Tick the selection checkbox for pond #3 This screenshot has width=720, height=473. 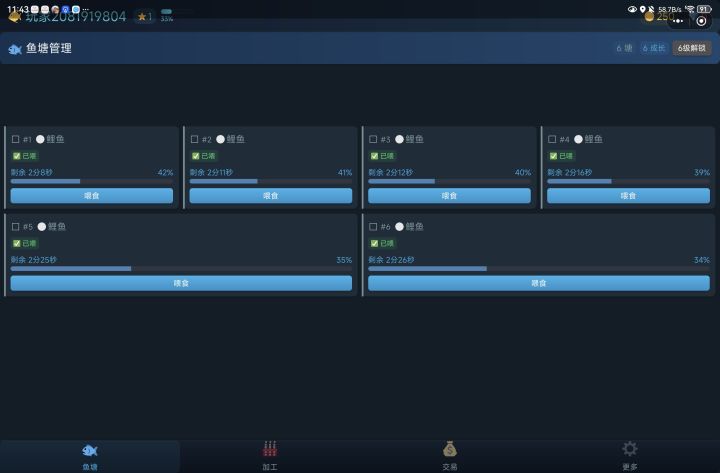tap(373, 139)
